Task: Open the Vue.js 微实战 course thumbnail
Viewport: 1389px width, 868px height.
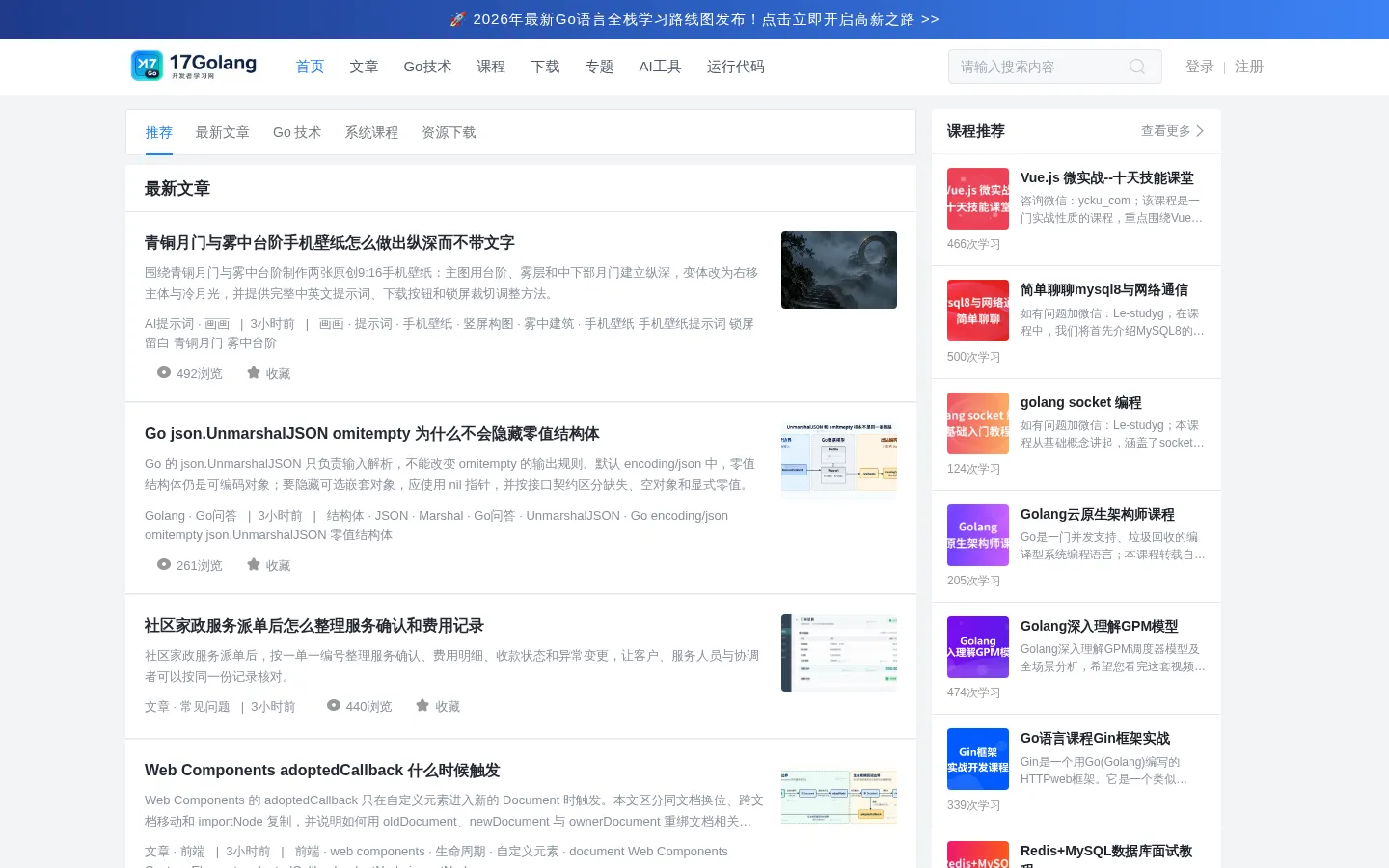Action: 978,199
